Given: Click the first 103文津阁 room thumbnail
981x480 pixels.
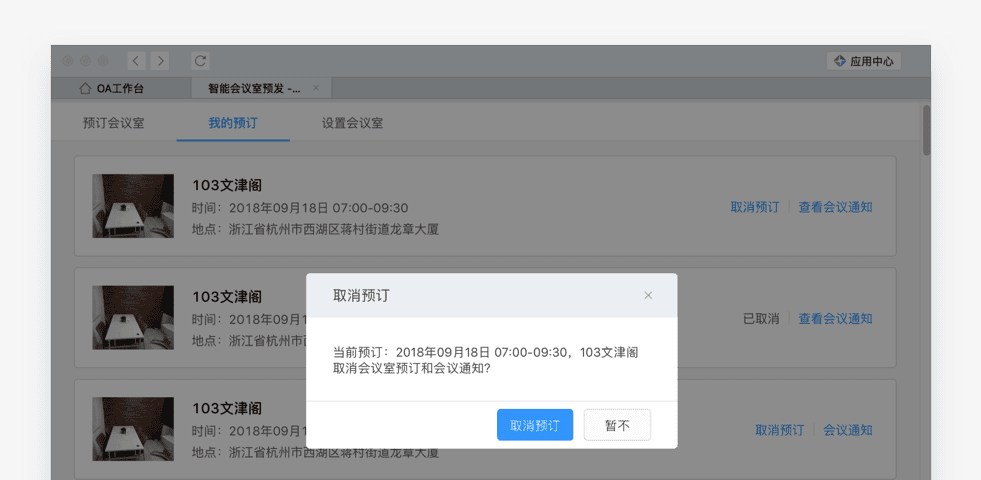Looking at the screenshot, I should coord(133,206).
